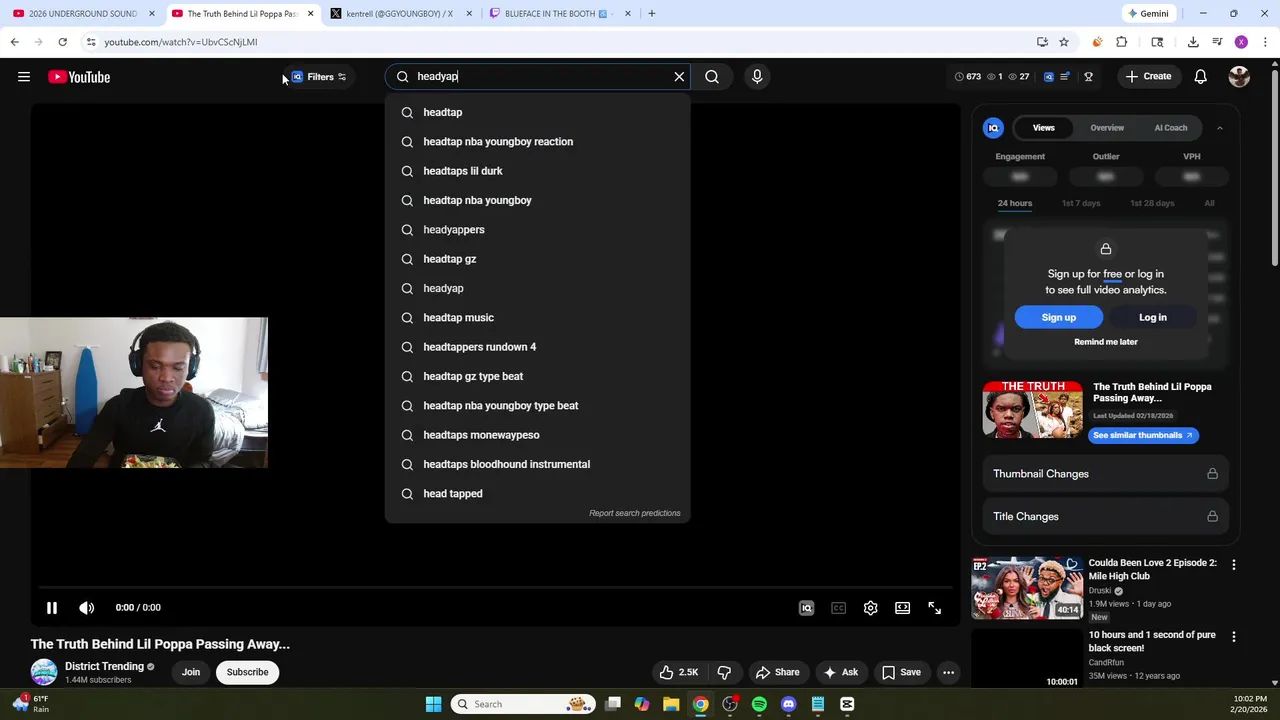Screen dimensions: 1280x720
Task: Start voice search with microphone icon
Action: (757, 76)
